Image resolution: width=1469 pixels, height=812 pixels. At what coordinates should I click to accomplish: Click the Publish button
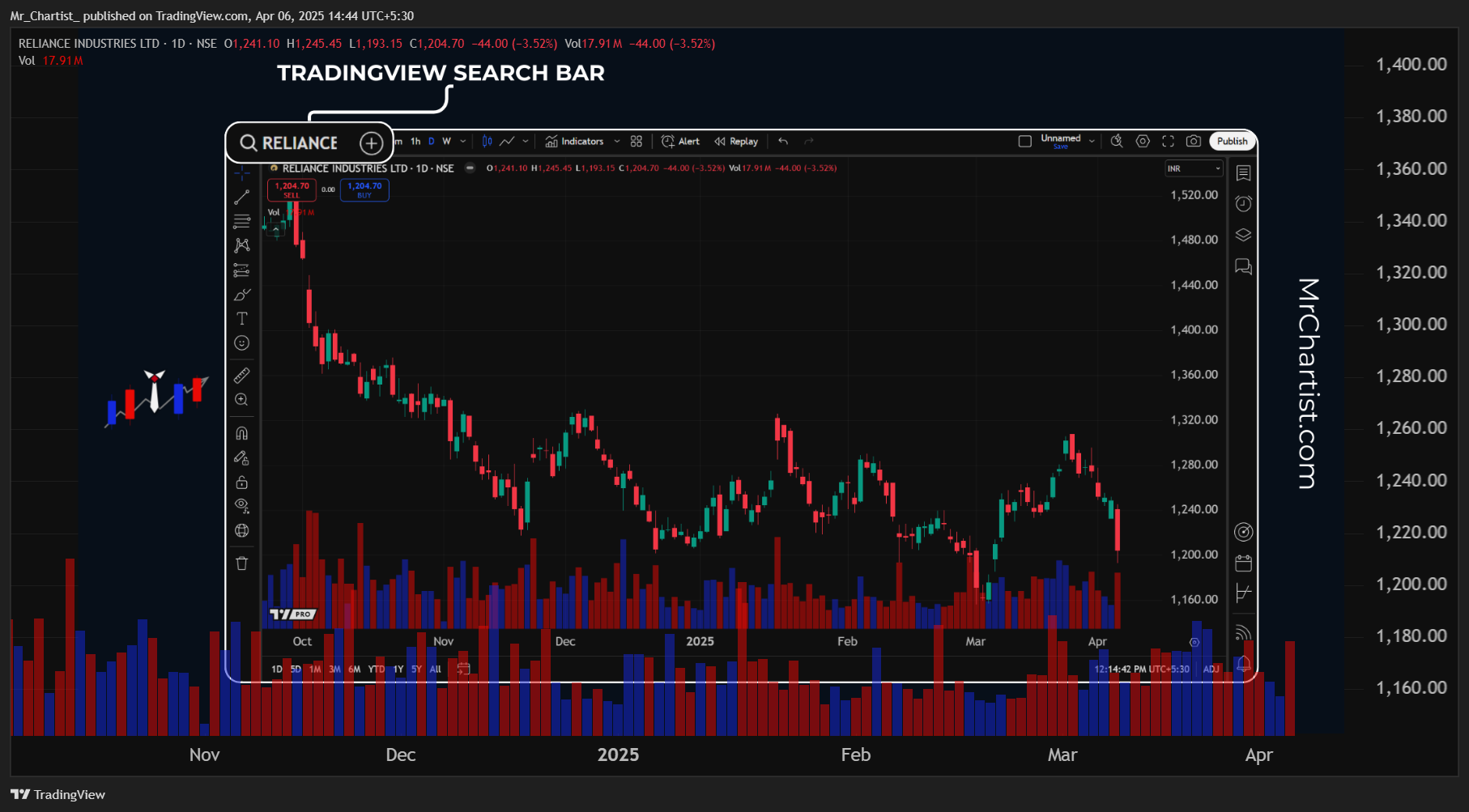1232,142
